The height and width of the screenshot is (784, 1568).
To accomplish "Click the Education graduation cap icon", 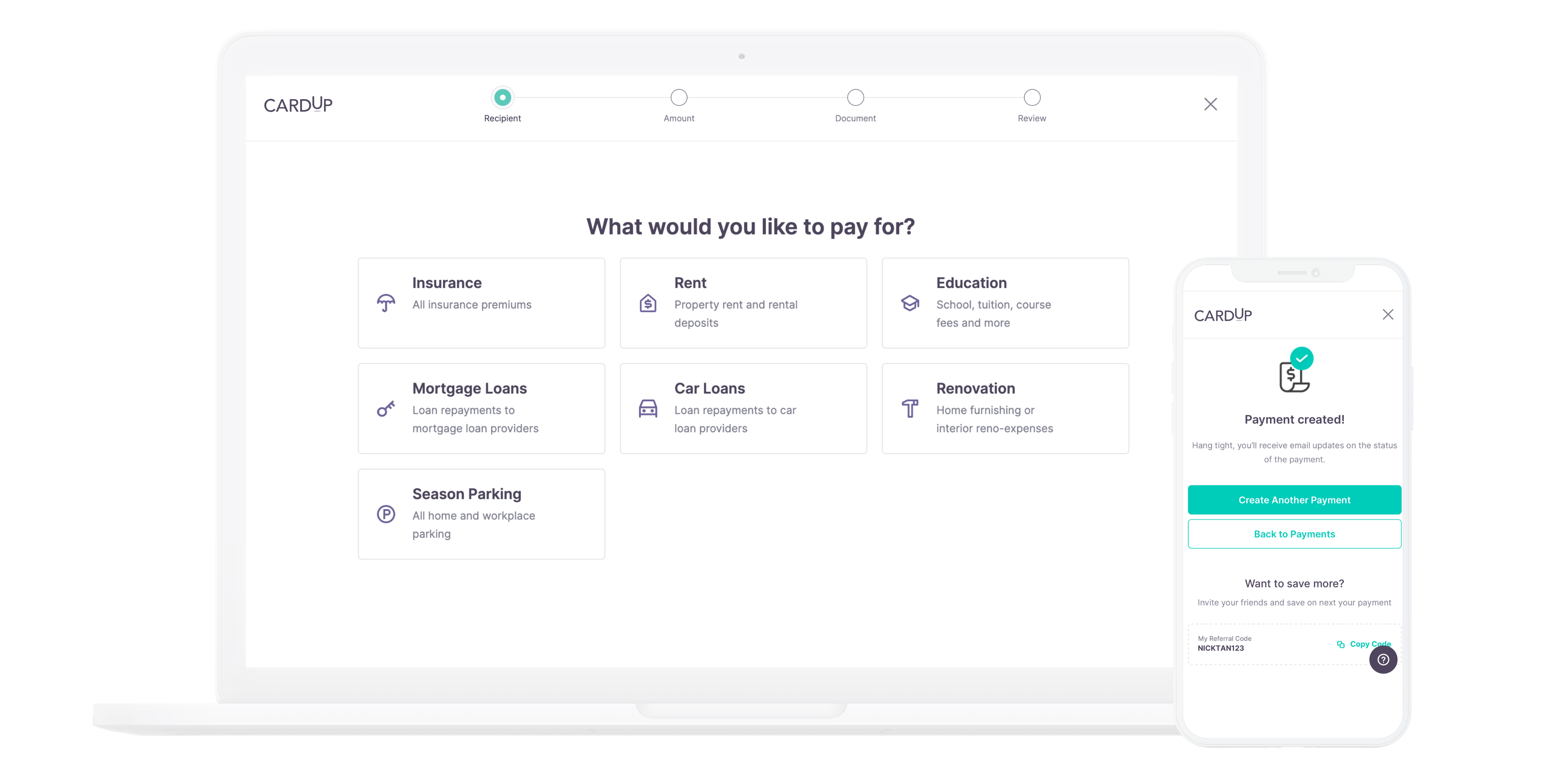I will [910, 303].
